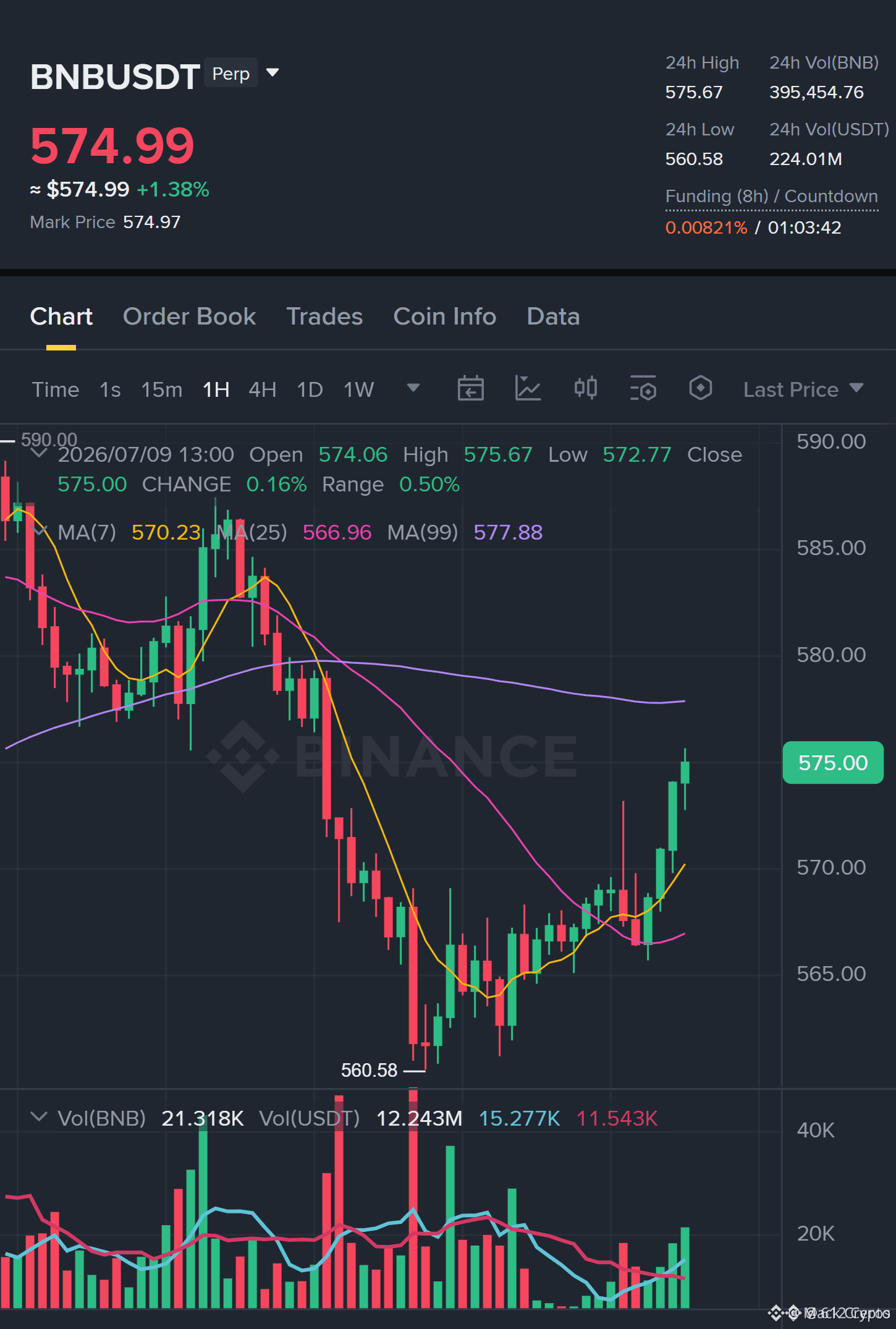This screenshot has width=896, height=1329.
Task: Click the Vol(USDT) 12.243M value
Action: click(x=420, y=1118)
